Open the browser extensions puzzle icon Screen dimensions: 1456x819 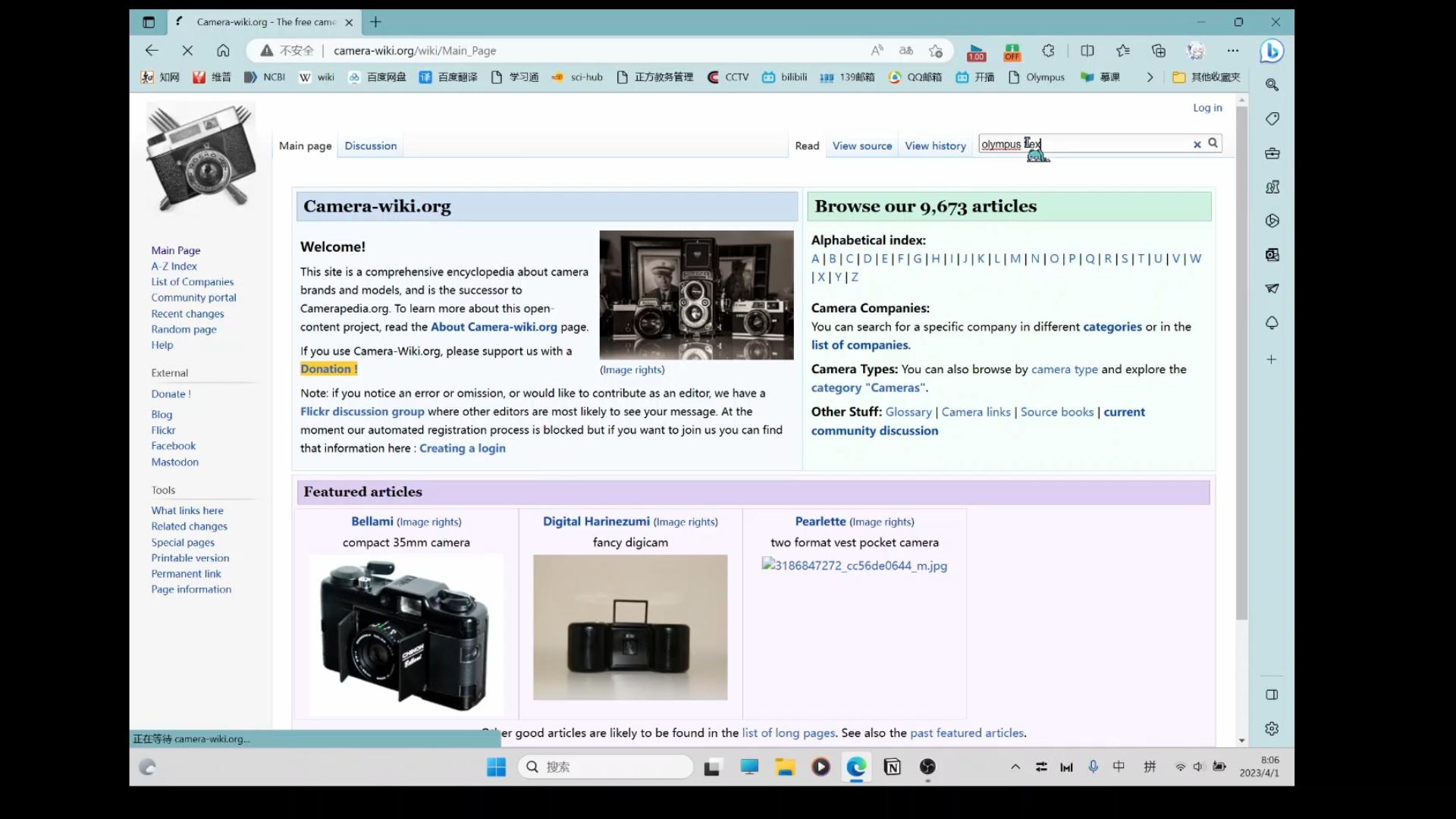click(1048, 50)
